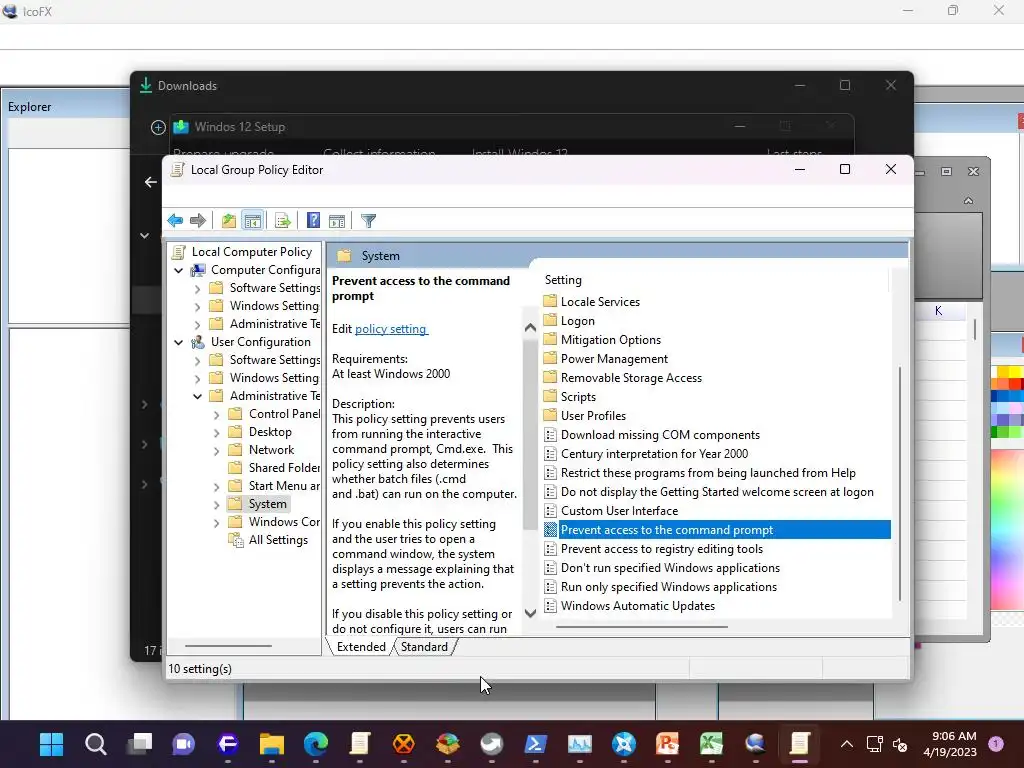Launch Microsoft Edge from the taskbar

tap(316, 744)
